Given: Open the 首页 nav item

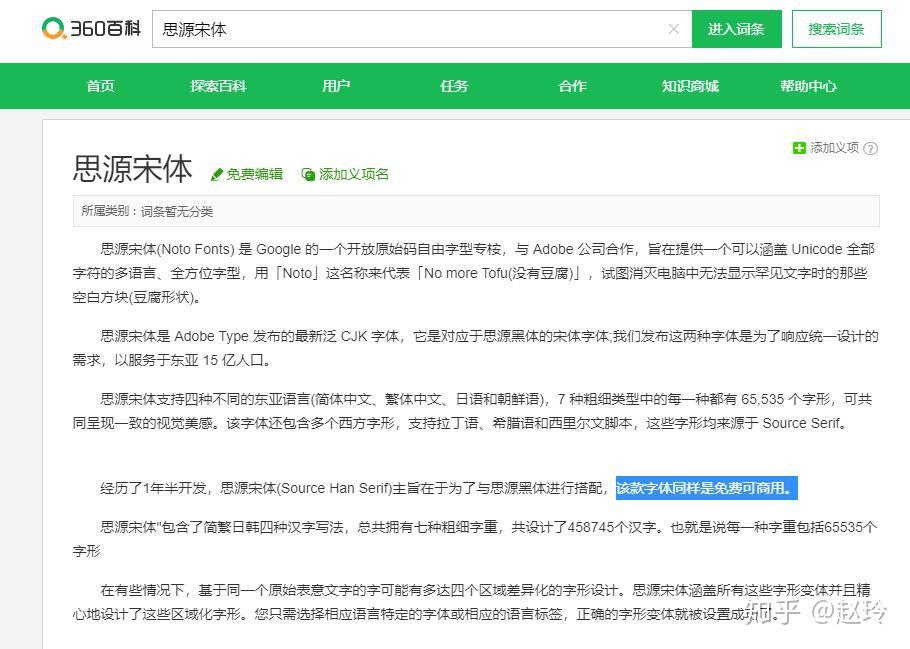Looking at the screenshot, I should (100, 86).
